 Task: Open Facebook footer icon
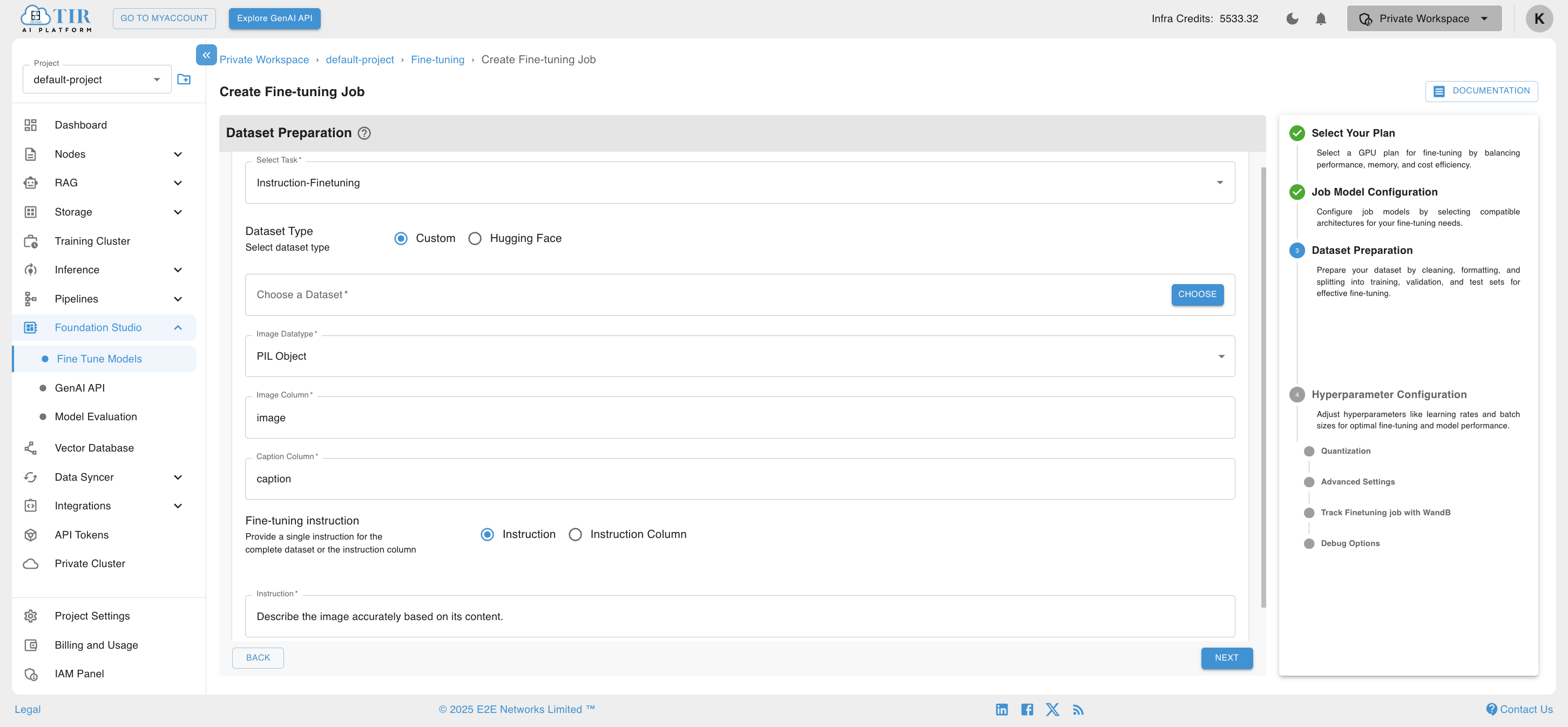(1027, 709)
